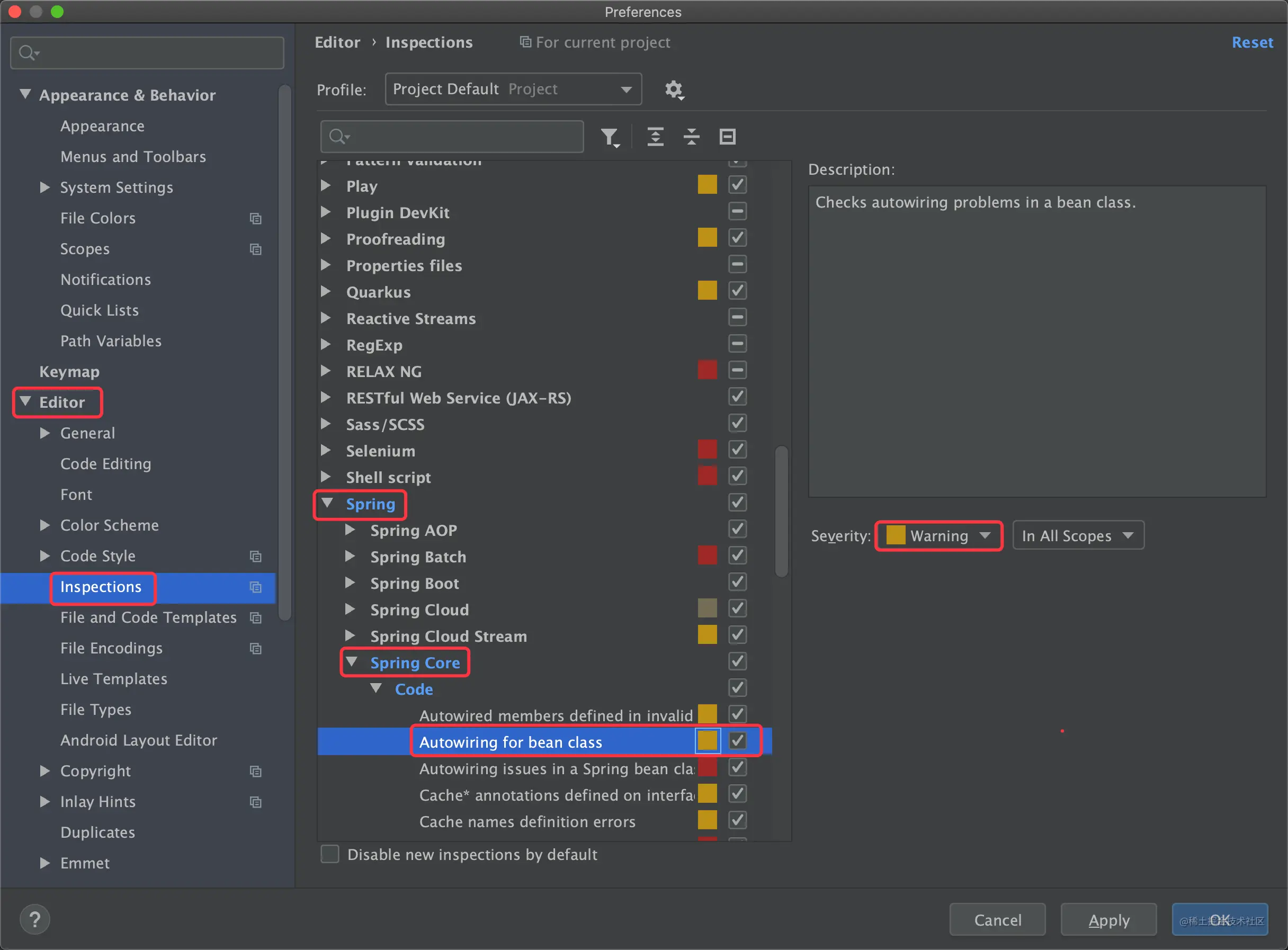Open the Live Templates settings page
This screenshot has width=1288, height=950.
tap(114, 678)
